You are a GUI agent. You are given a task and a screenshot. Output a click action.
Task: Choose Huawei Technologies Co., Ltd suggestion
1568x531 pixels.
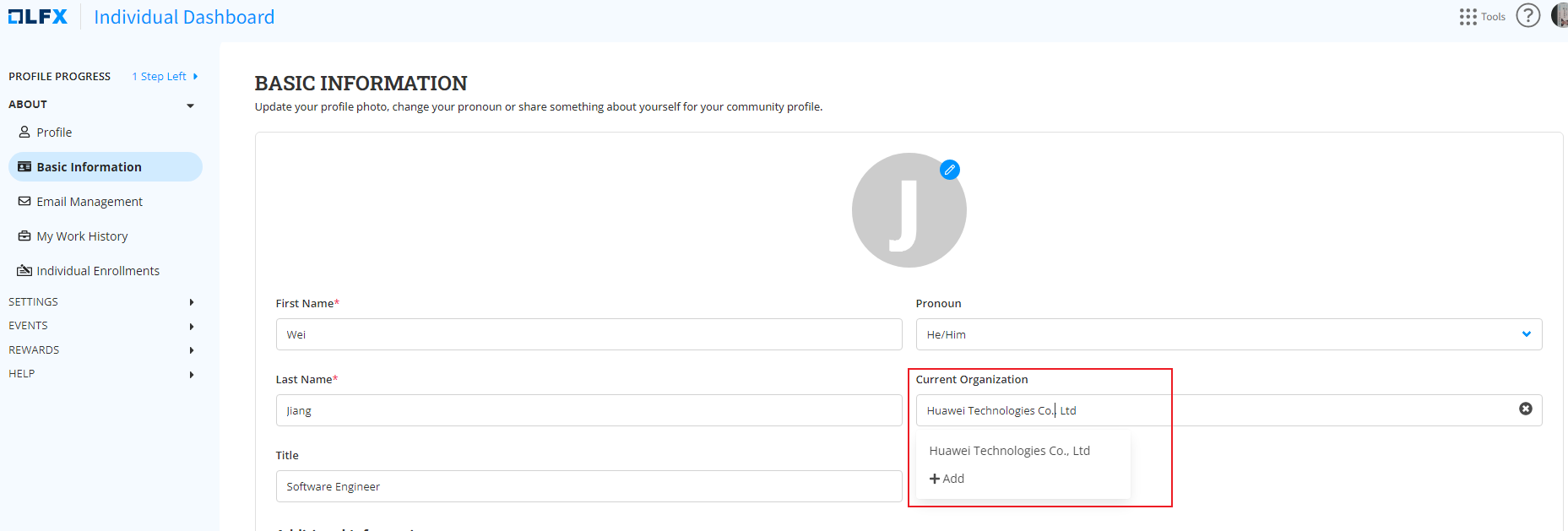[x=1009, y=451]
